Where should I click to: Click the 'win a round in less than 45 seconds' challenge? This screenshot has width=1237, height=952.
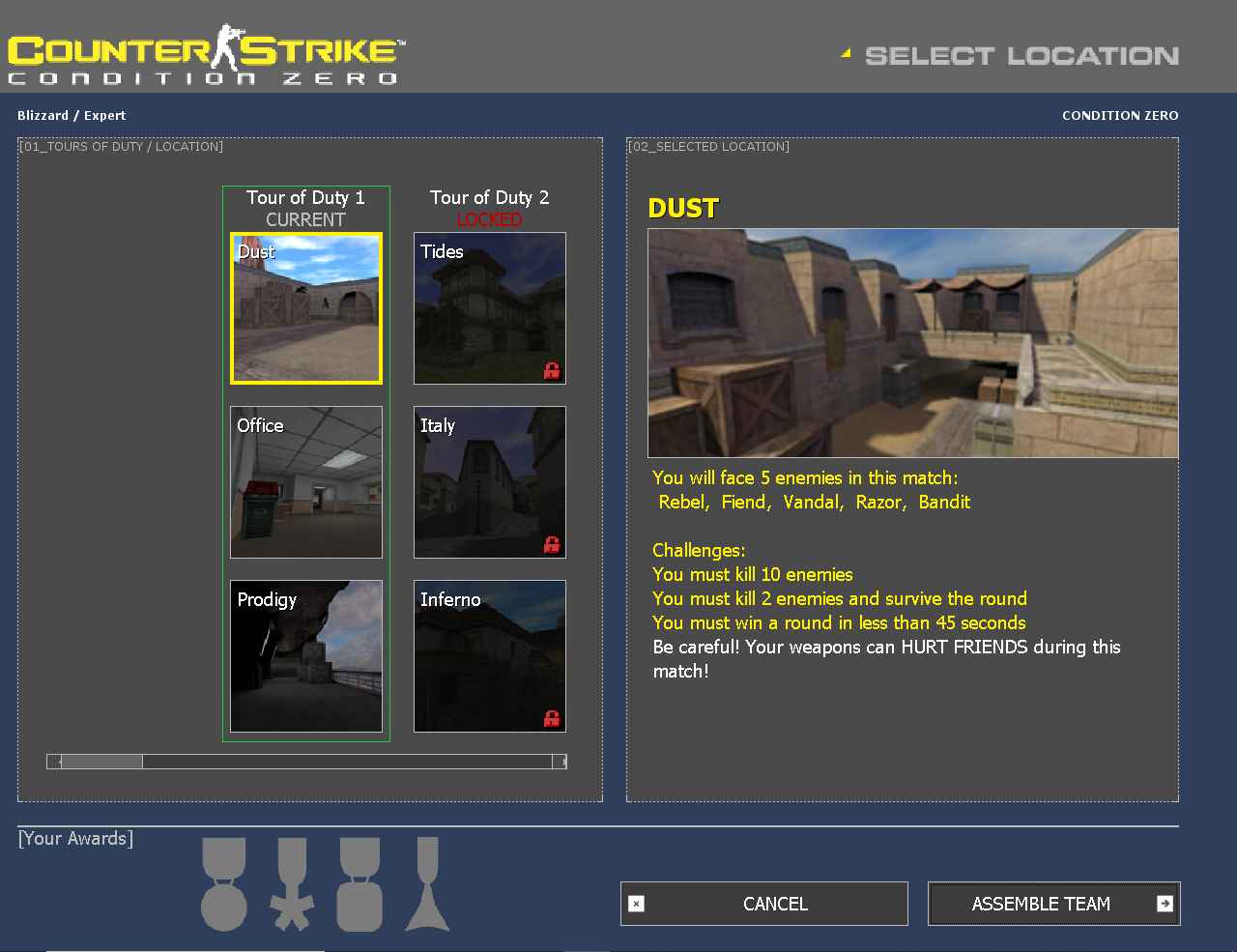point(839,622)
